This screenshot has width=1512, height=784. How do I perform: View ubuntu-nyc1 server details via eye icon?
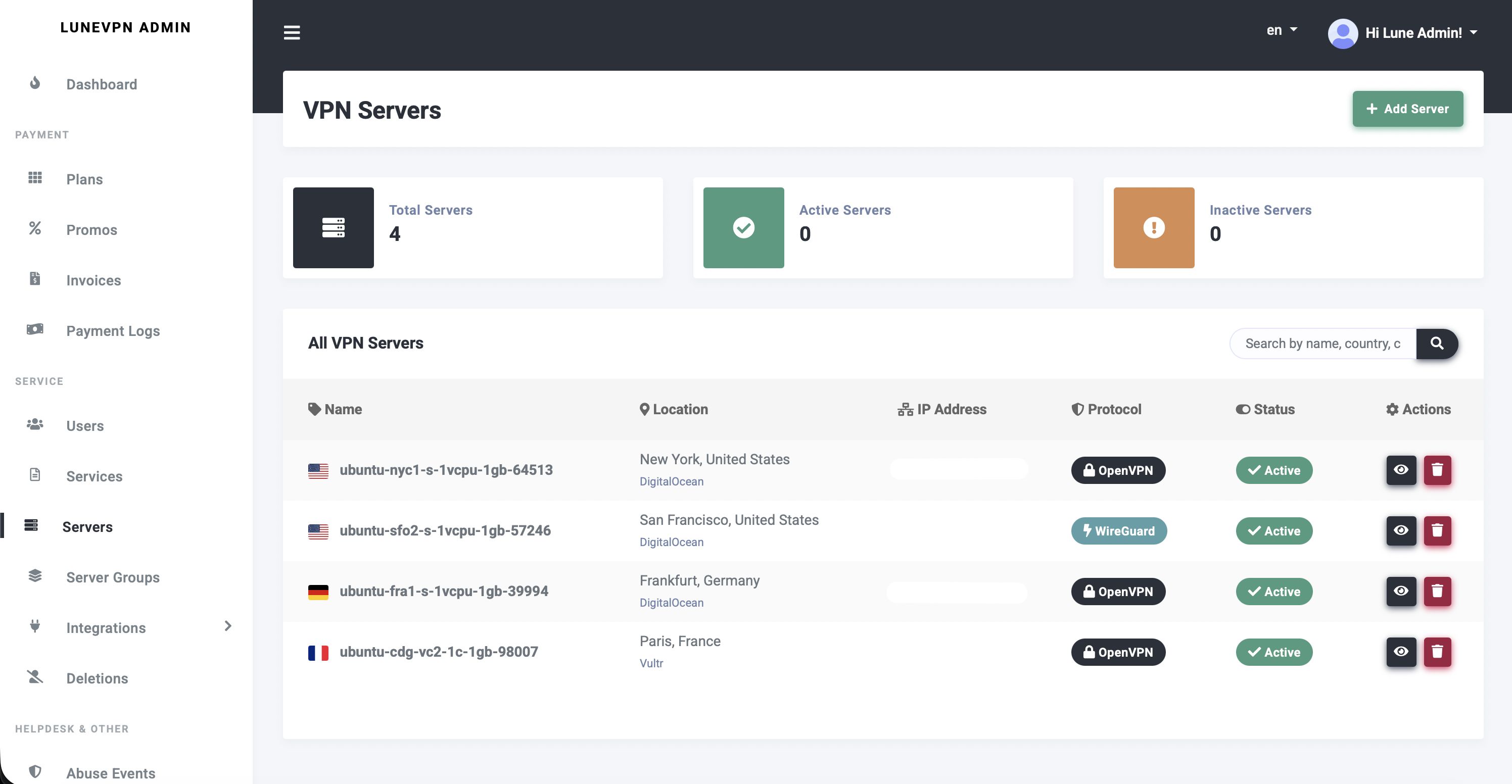pos(1401,470)
